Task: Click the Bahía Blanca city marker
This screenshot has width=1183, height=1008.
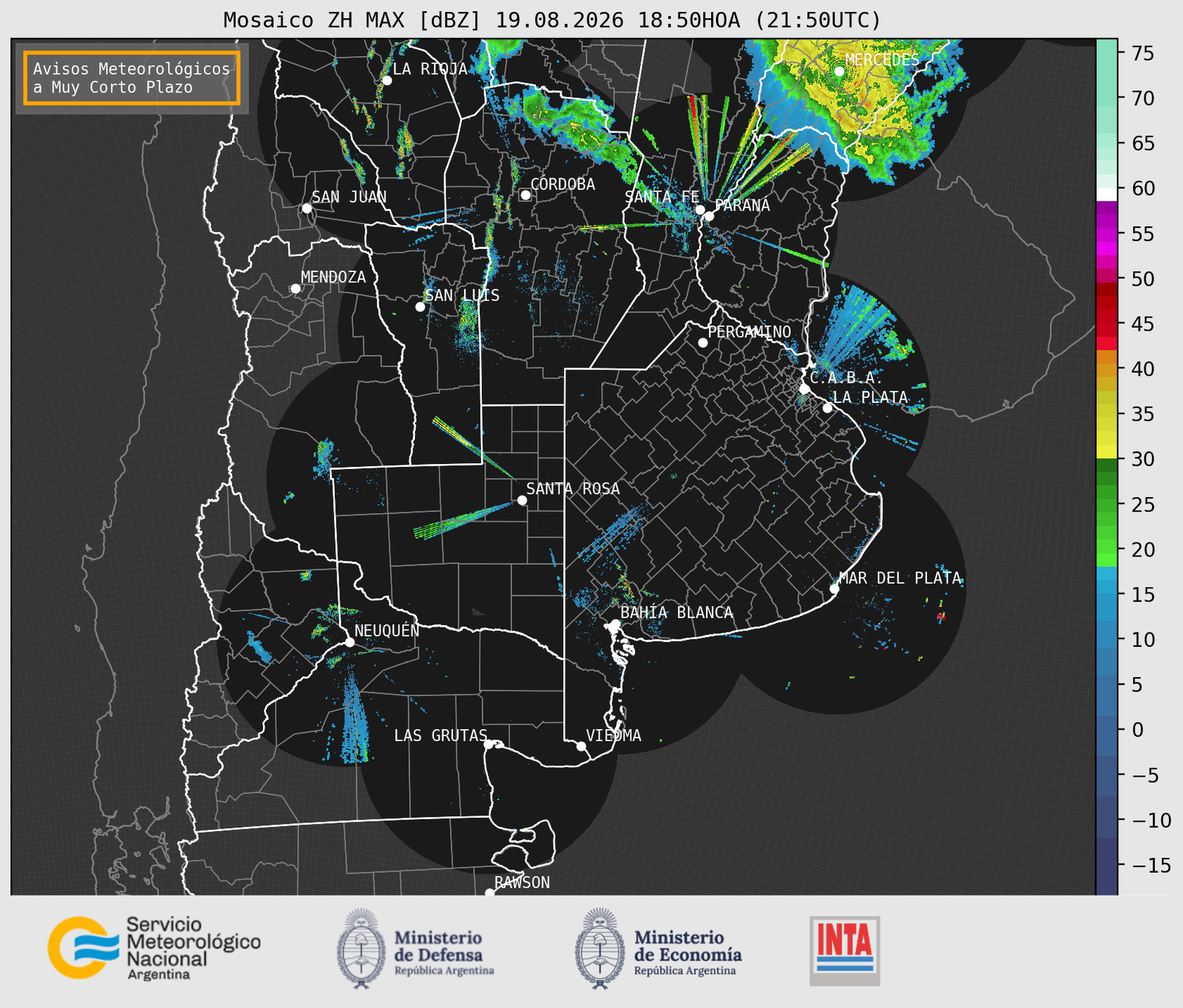Action: pyautogui.click(x=615, y=624)
